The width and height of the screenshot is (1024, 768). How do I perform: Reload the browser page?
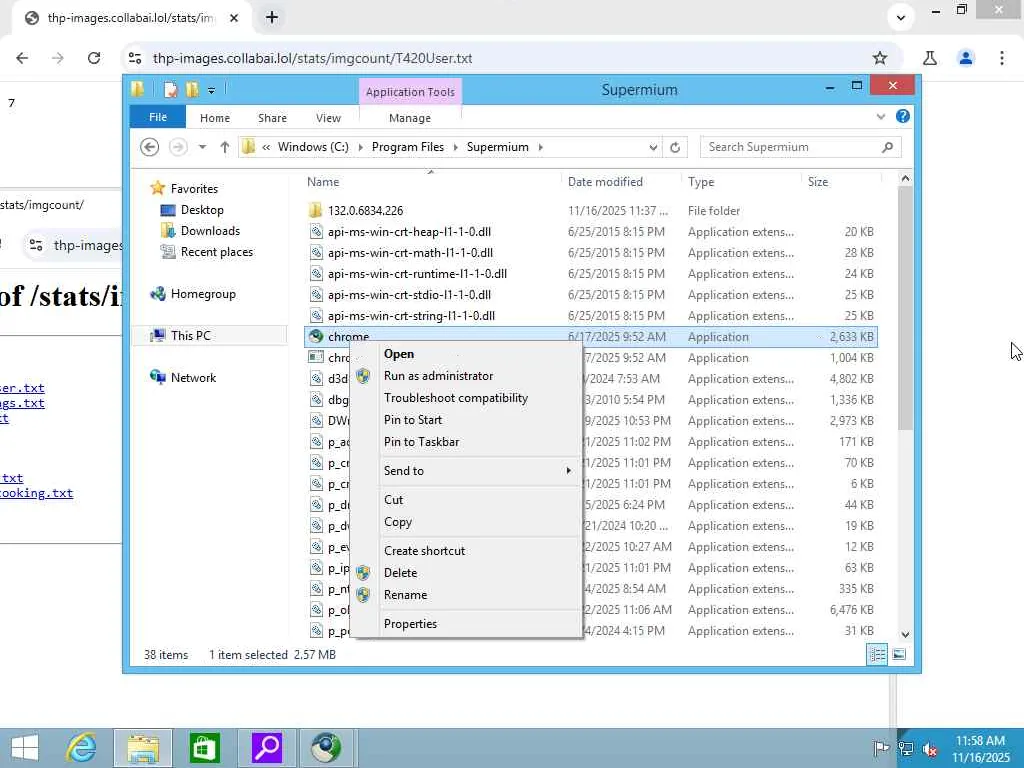[94, 58]
